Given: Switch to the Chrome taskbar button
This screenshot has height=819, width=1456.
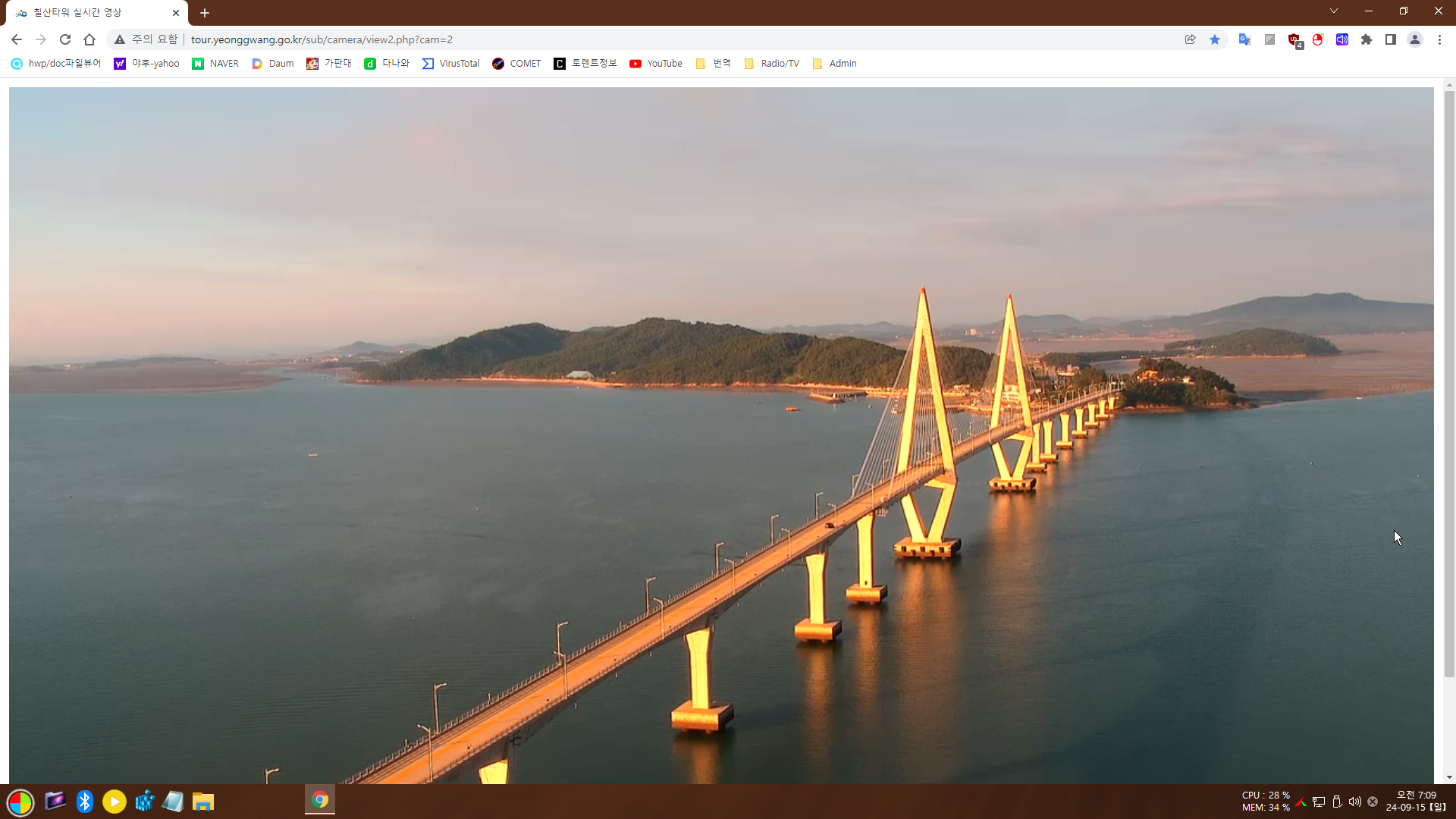Looking at the screenshot, I should pos(320,800).
